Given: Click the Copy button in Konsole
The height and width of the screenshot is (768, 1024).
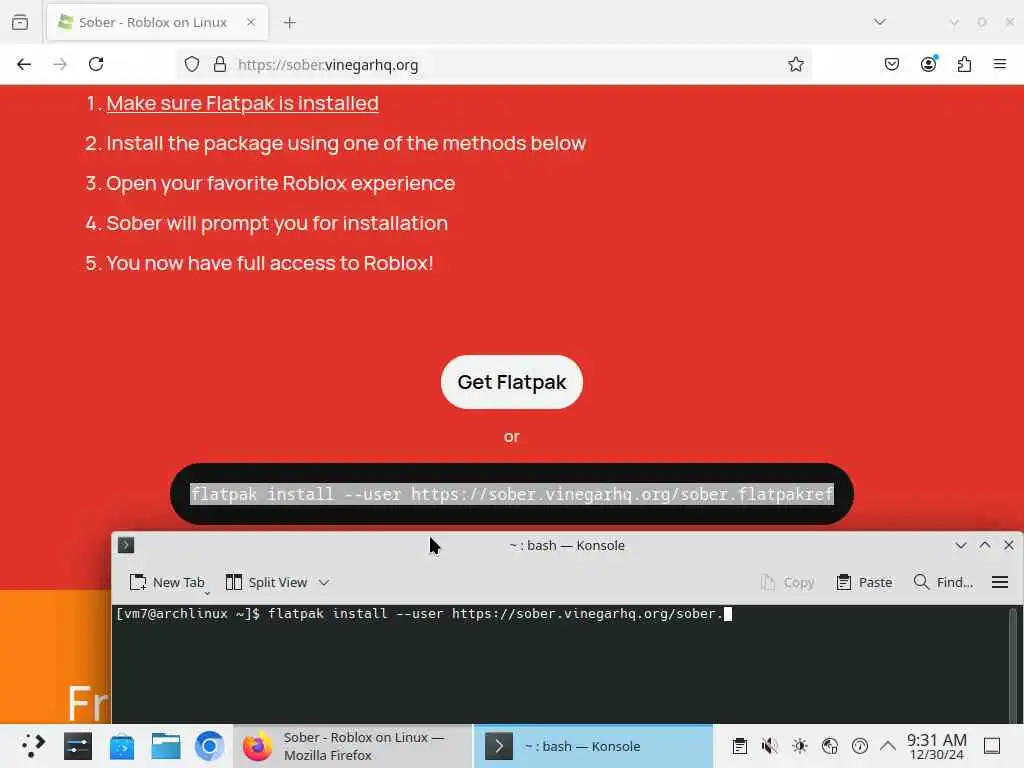Looking at the screenshot, I should (x=788, y=582).
